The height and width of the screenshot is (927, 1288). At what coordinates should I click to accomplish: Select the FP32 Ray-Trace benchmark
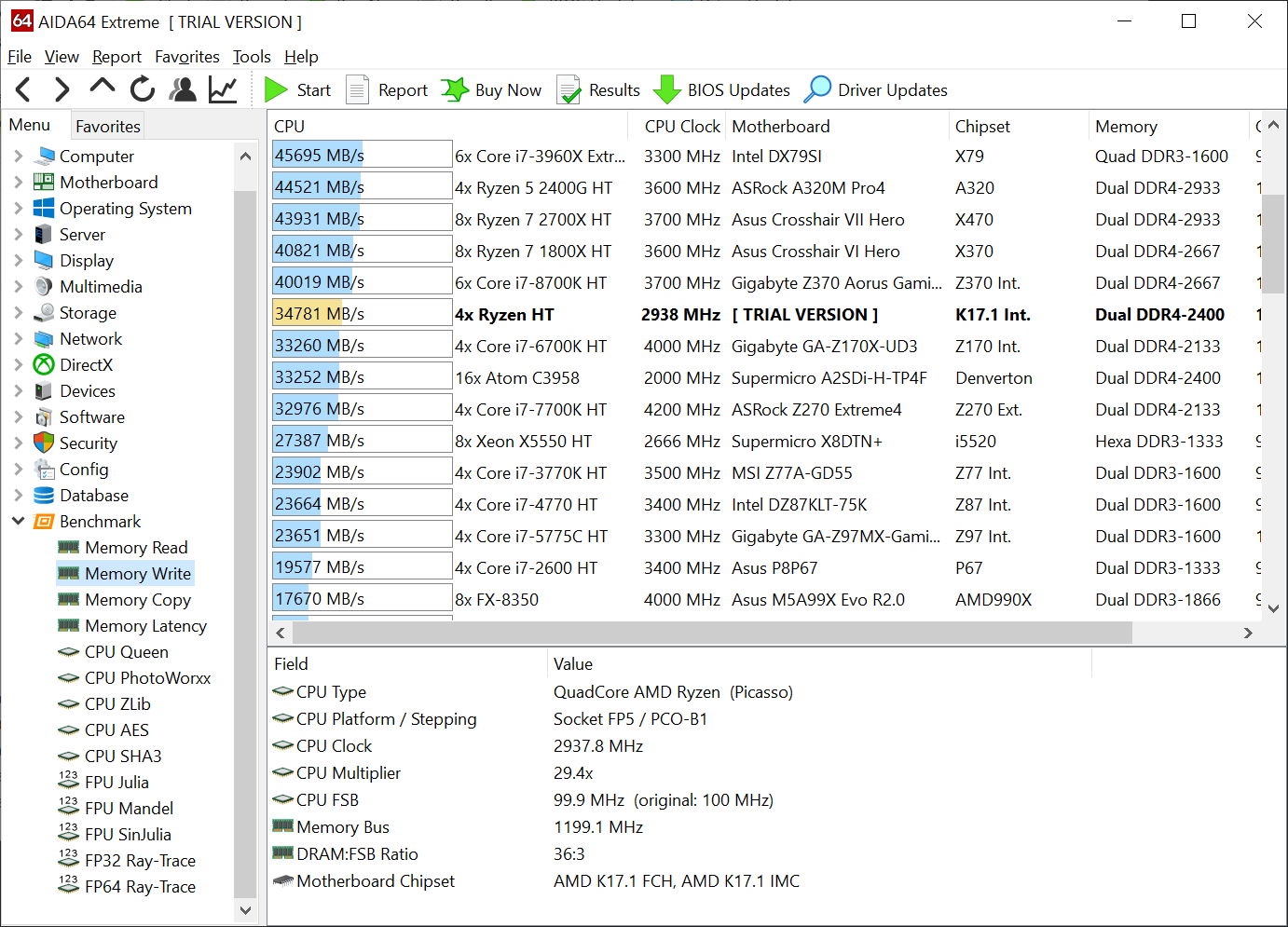point(140,861)
